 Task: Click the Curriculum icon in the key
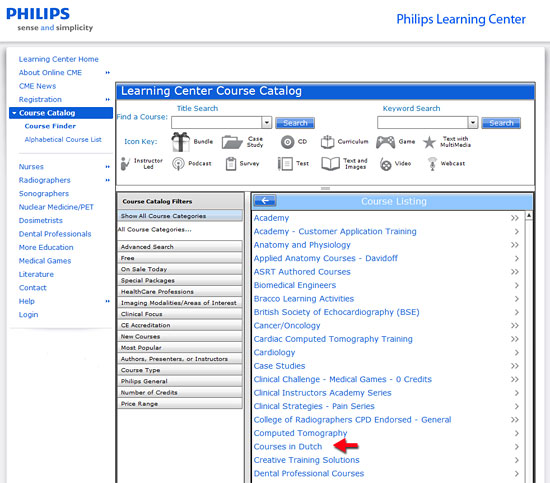point(327,142)
